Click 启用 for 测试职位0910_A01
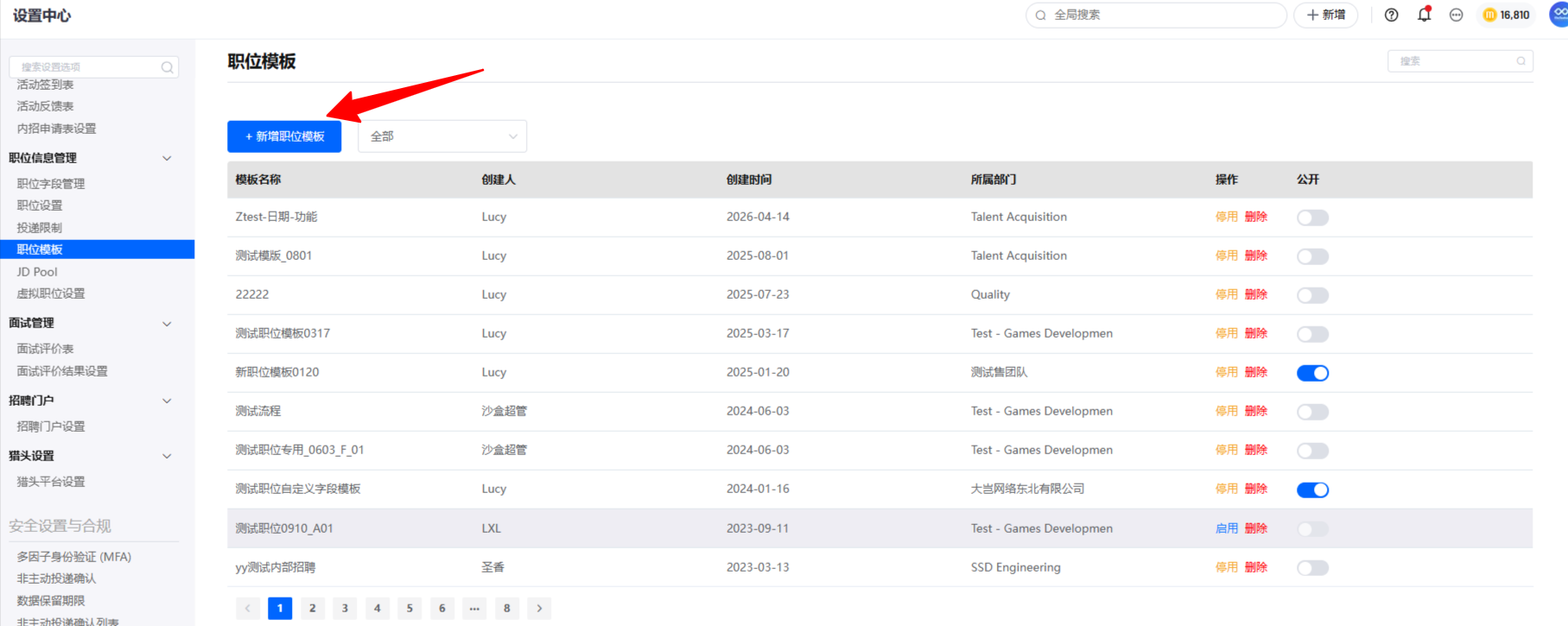The height and width of the screenshot is (626, 1568). 1227,528
